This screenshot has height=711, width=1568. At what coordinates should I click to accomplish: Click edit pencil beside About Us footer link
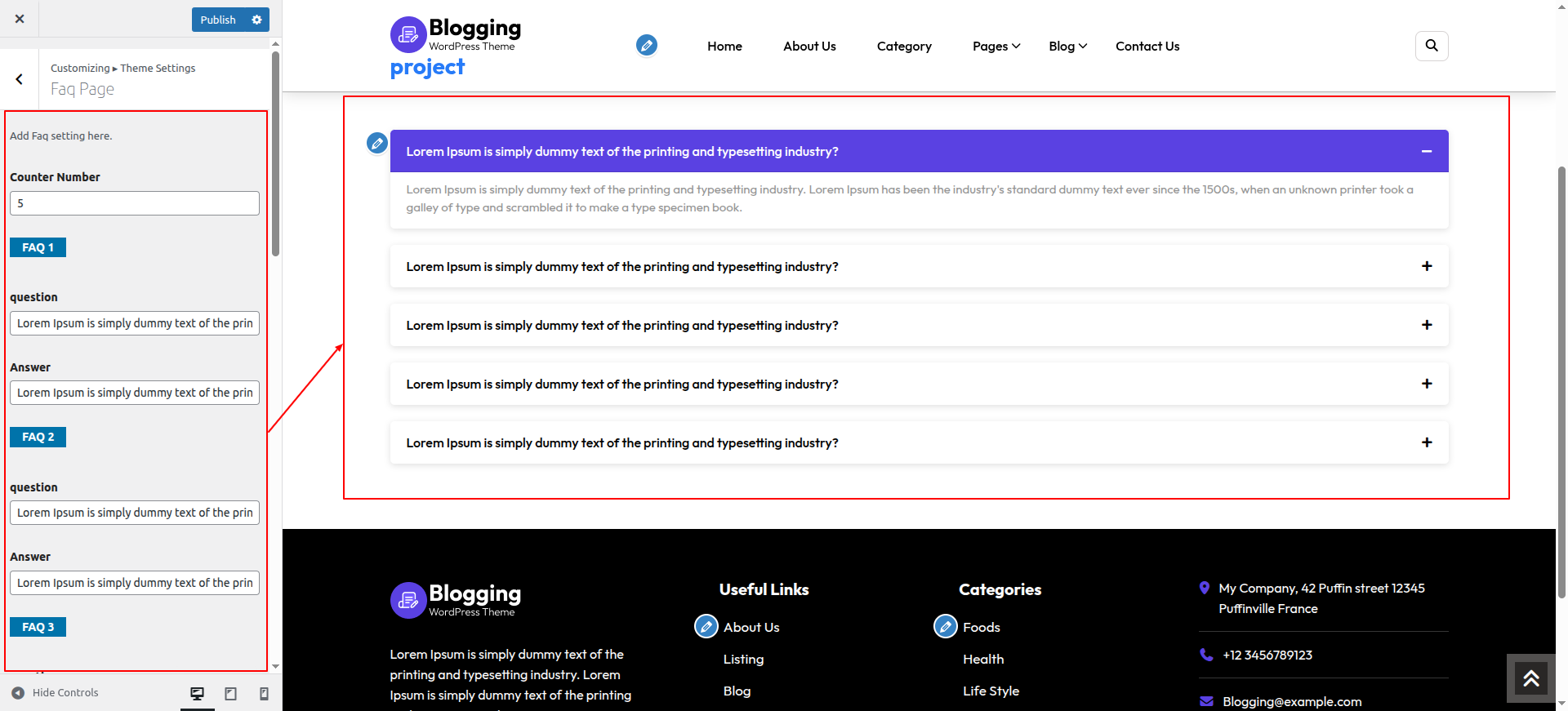click(x=706, y=627)
